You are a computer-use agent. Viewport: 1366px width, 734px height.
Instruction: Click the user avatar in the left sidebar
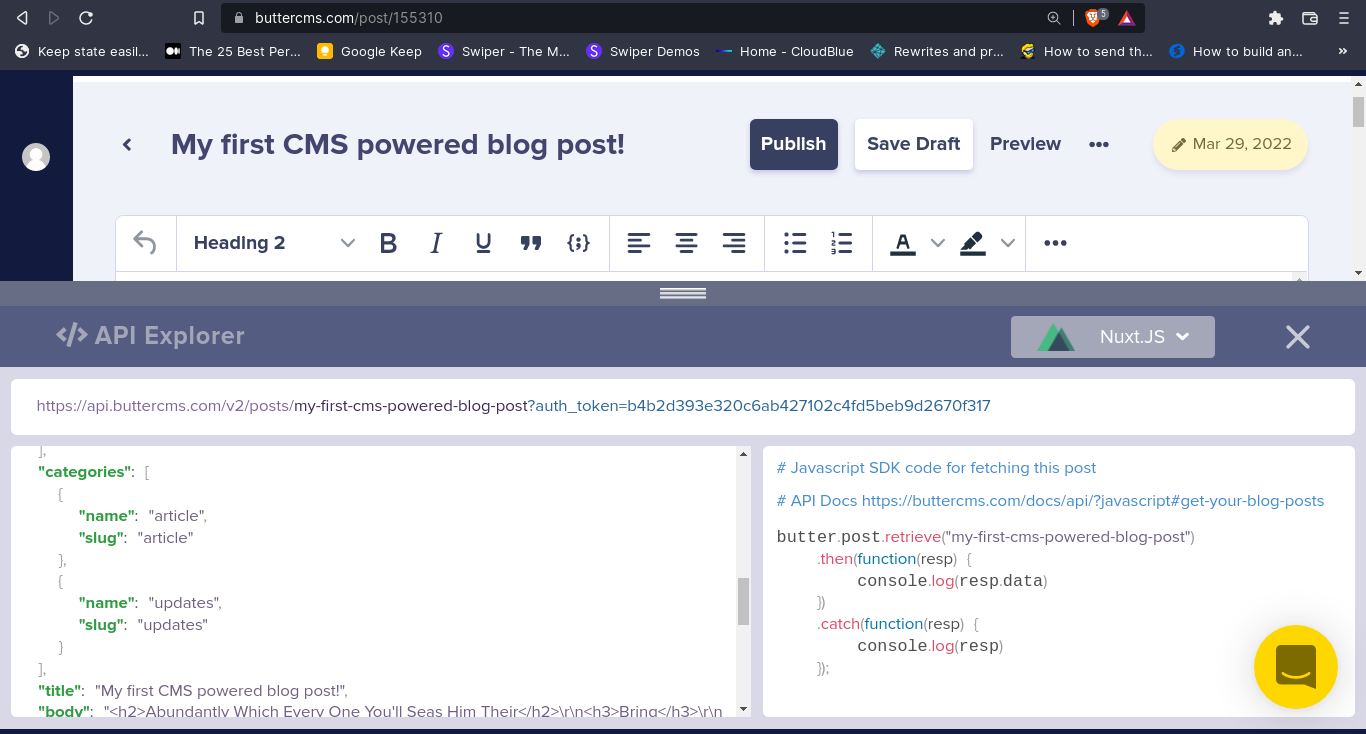pos(36,157)
